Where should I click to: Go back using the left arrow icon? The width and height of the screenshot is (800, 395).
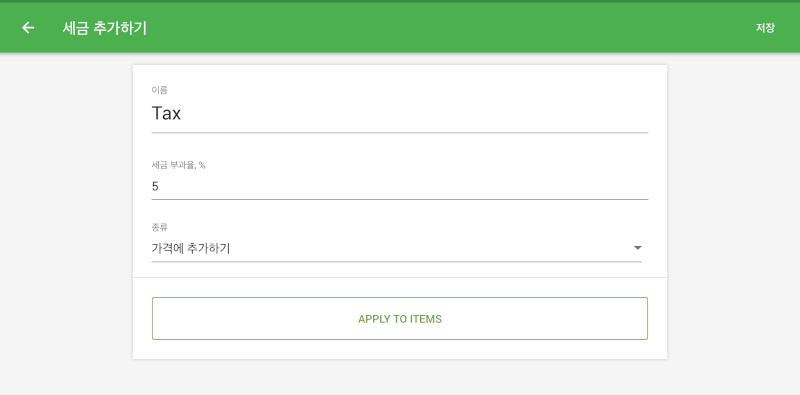[28, 28]
